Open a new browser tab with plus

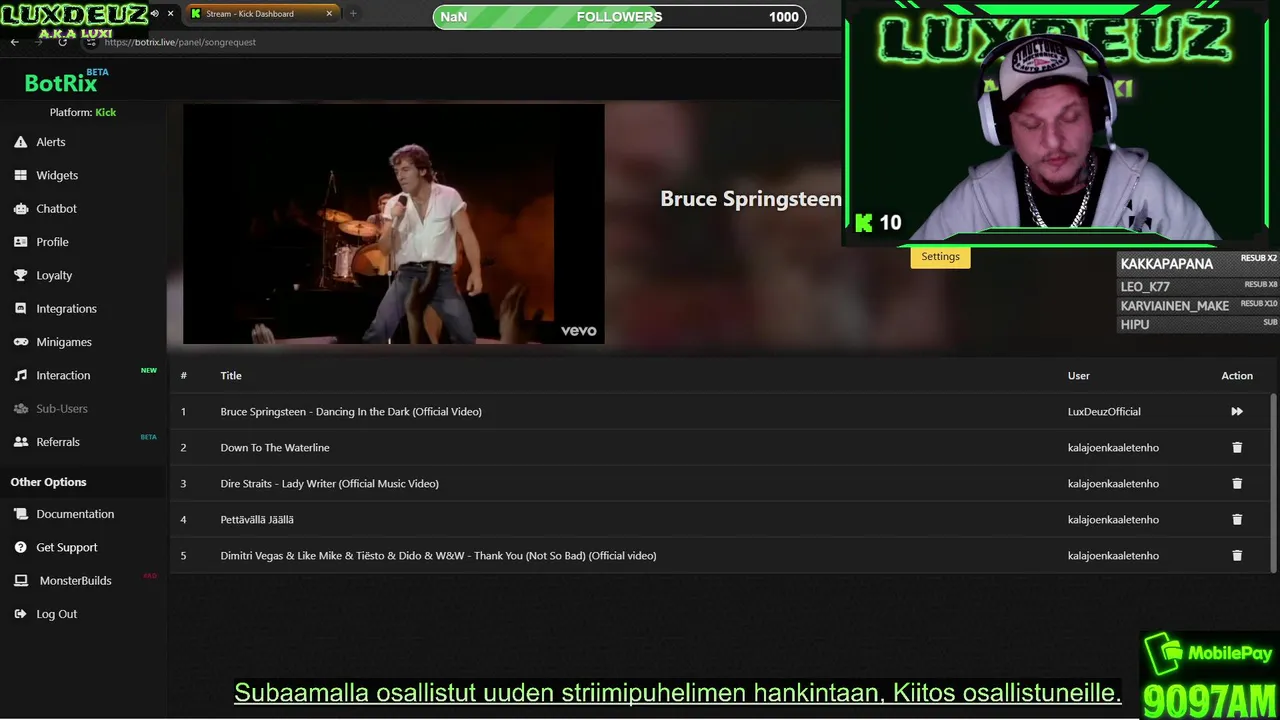pyautogui.click(x=353, y=14)
